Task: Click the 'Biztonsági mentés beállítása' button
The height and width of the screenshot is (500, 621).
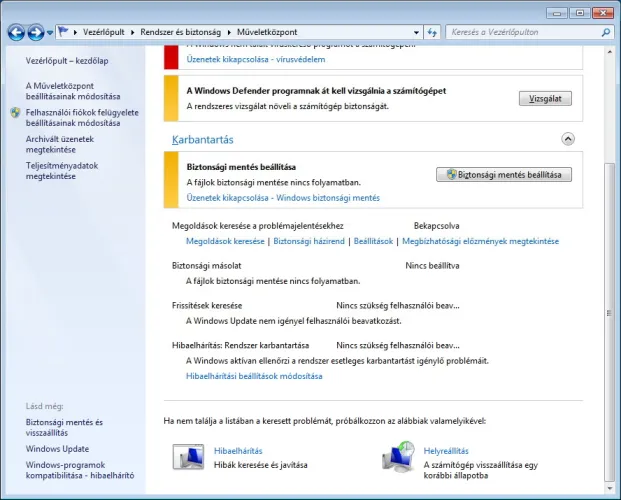Action: 504,175
